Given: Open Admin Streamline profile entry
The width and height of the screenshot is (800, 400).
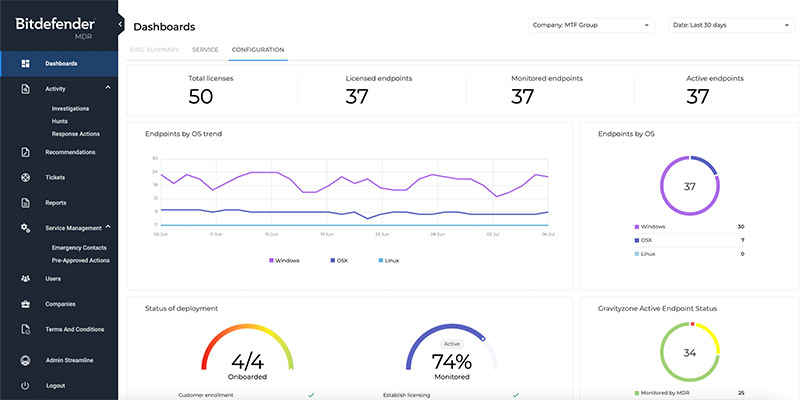Looking at the screenshot, I should coord(69,360).
